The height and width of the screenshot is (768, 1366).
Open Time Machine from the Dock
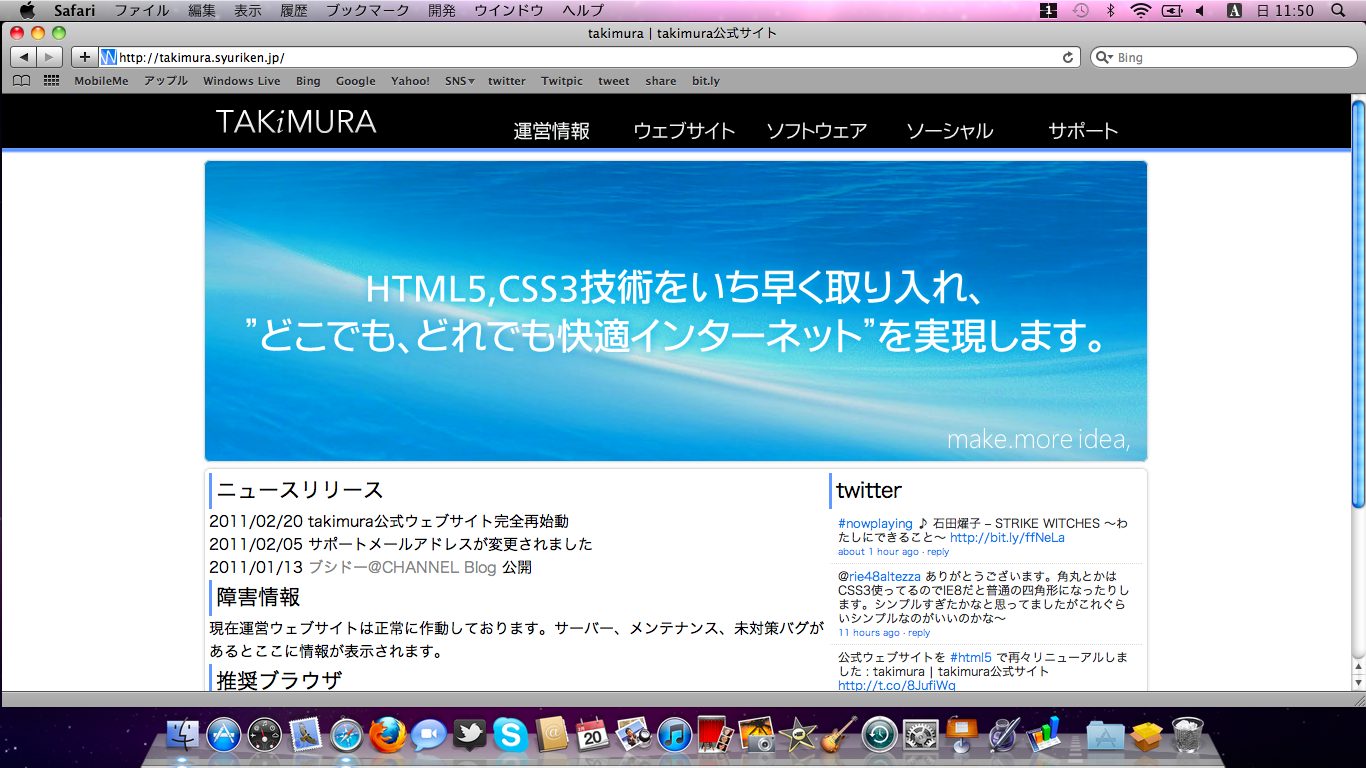click(880, 736)
